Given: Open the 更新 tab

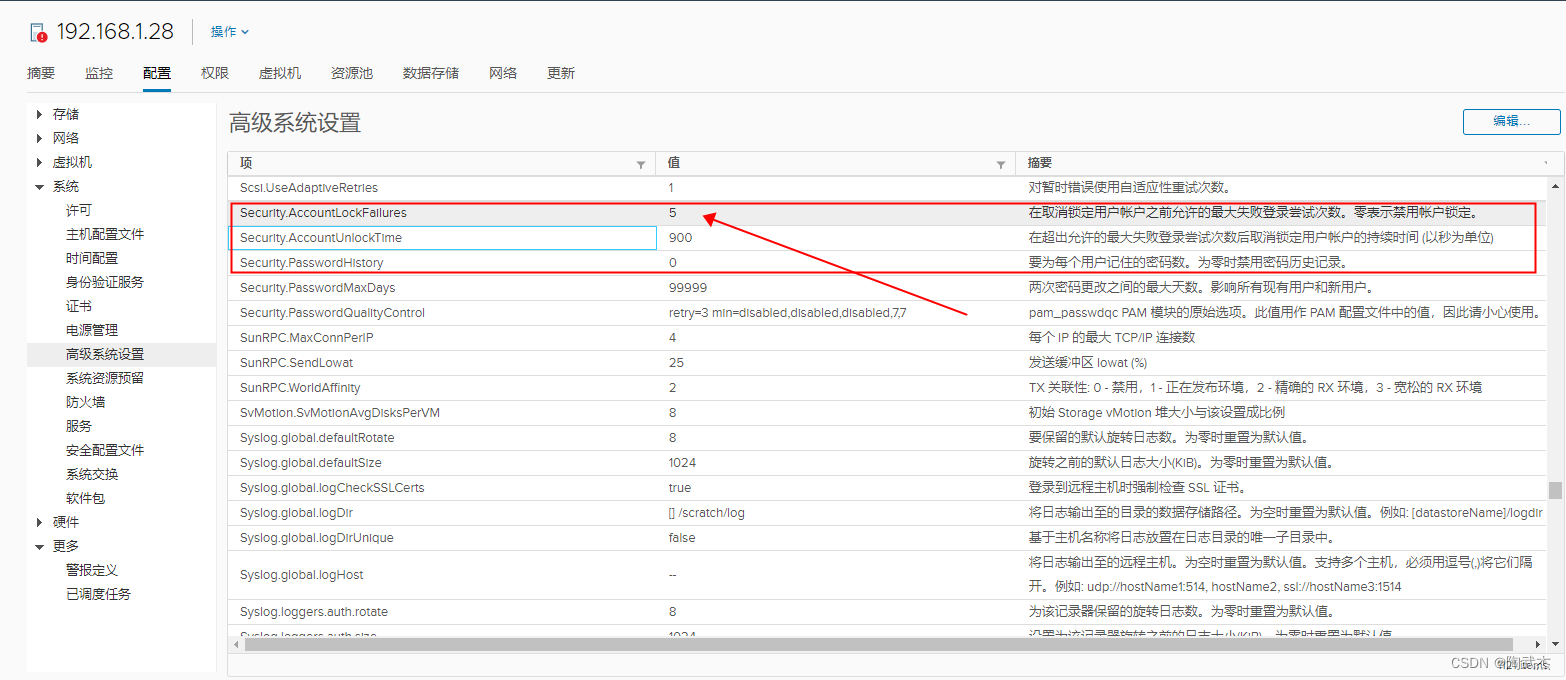Looking at the screenshot, I should click(561, 73).
